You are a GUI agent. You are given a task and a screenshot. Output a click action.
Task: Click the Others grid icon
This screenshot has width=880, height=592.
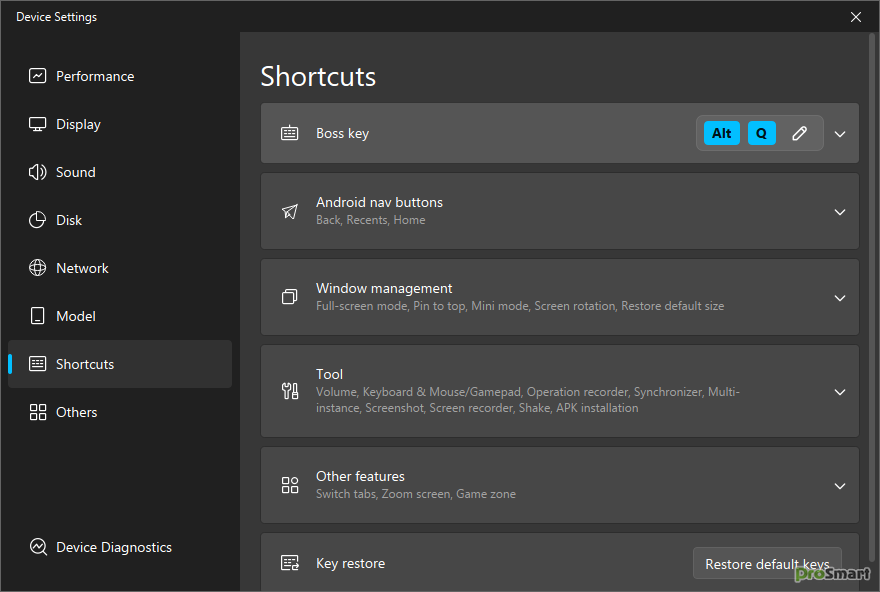[38, 412]
